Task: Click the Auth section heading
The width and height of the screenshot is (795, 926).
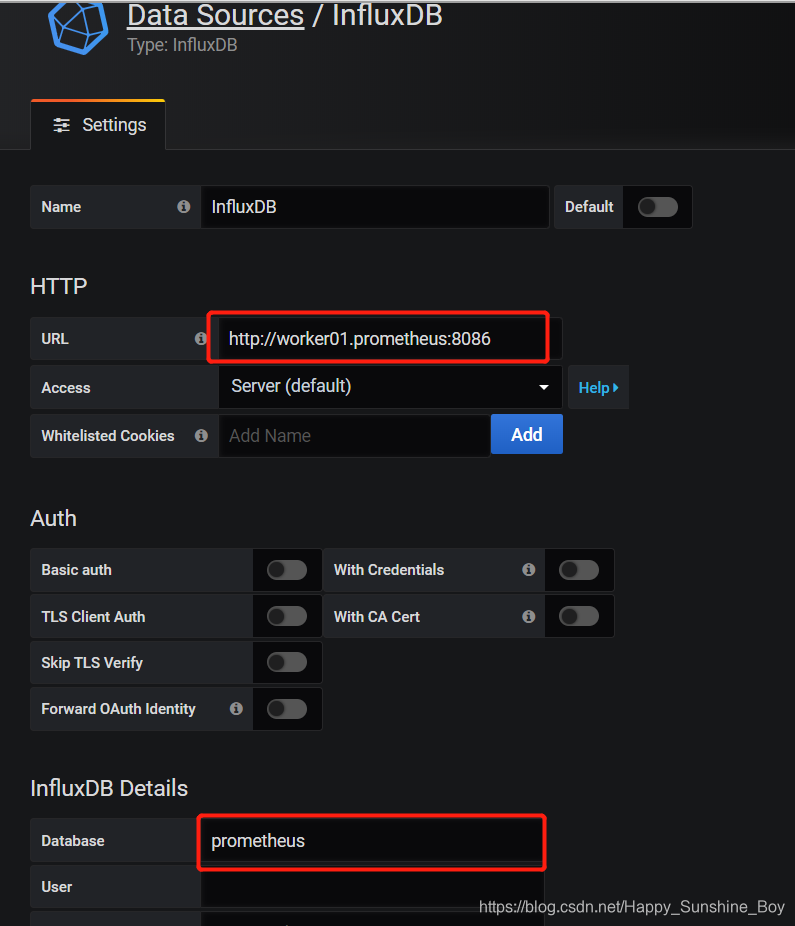Action: tap(54, 519)
